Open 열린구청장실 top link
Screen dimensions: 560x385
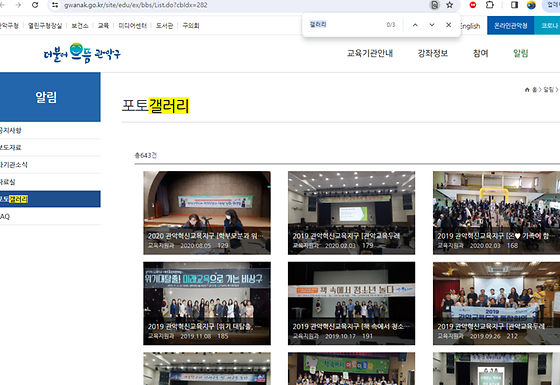pos(45,26)
